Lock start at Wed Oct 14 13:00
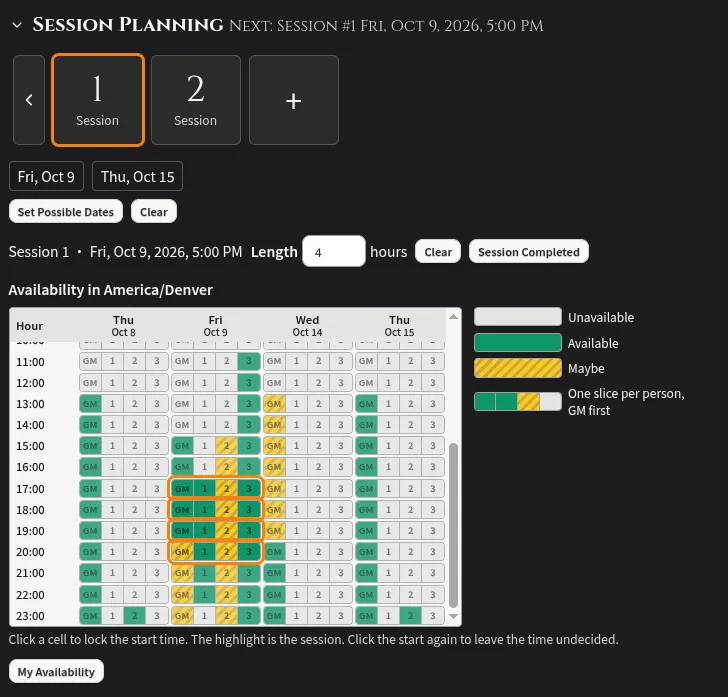Image resolution: width=728 pixels, height=697 pixels. [x=307, y=404]
